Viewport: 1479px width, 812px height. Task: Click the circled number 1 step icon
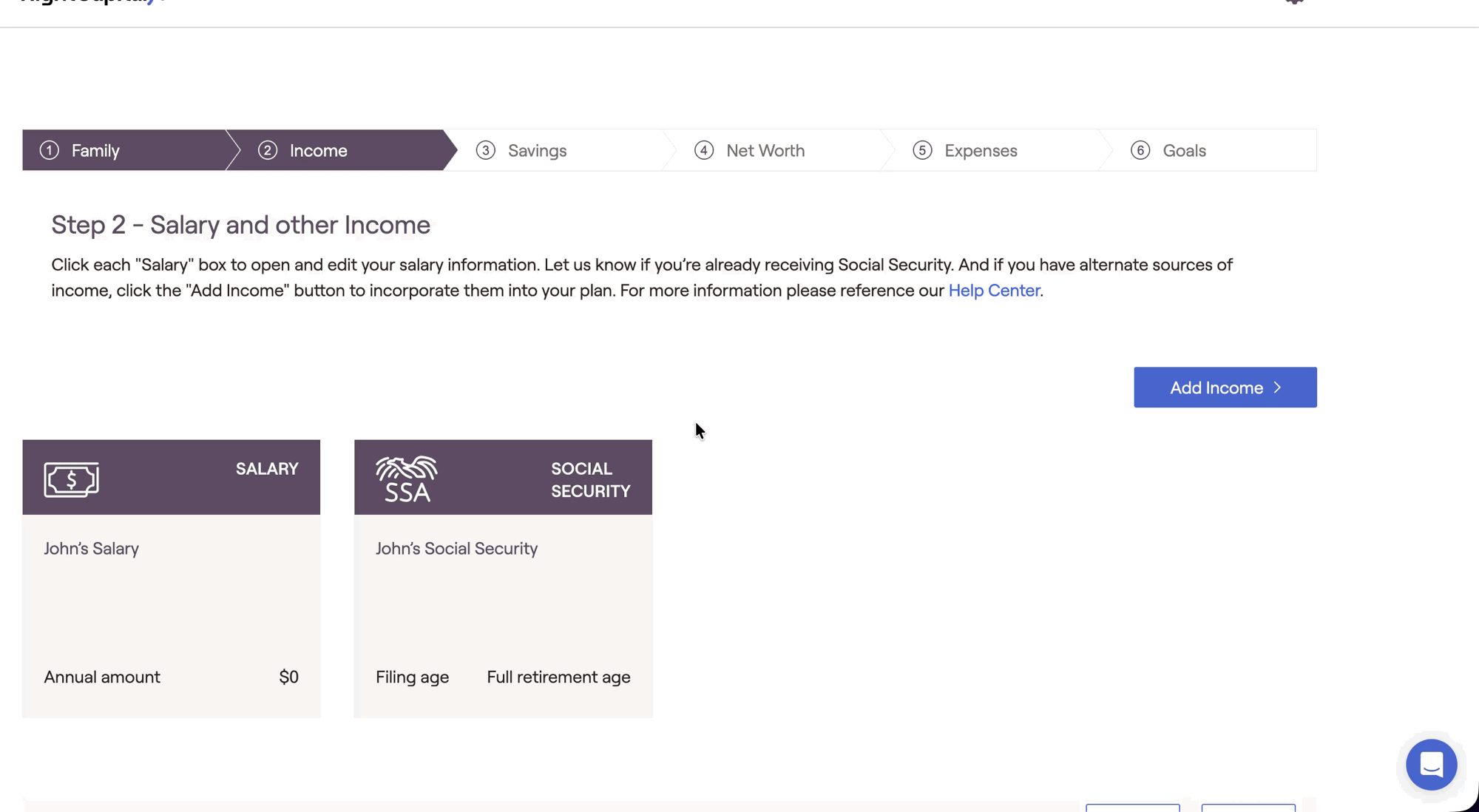tap(50, 150)
